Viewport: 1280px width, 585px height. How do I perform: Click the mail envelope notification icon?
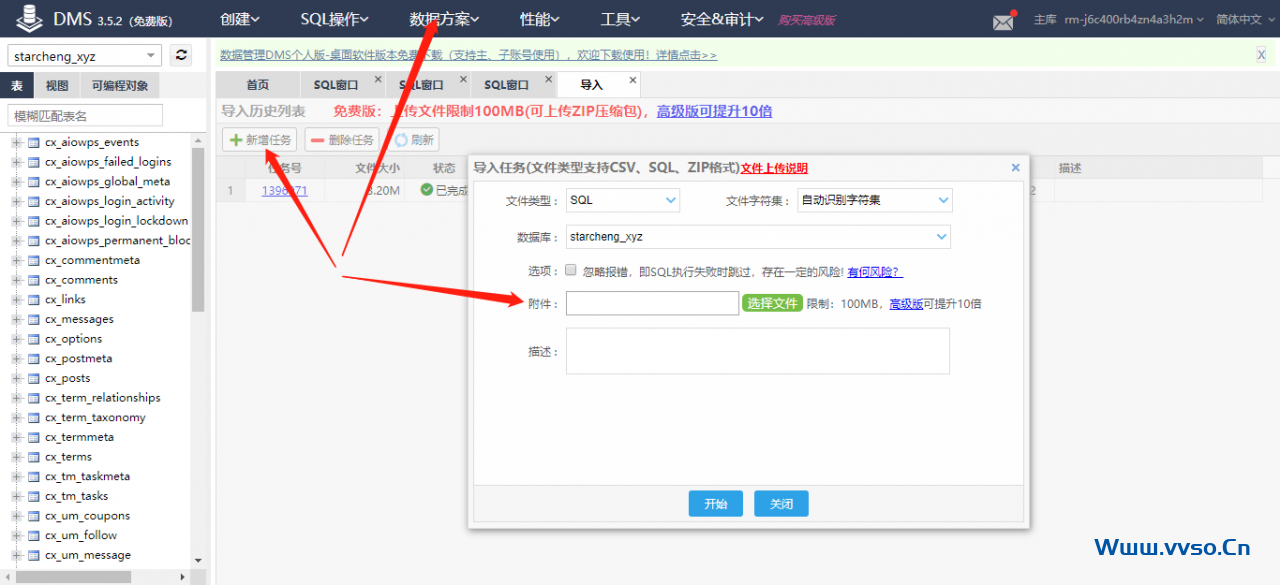1002,21
